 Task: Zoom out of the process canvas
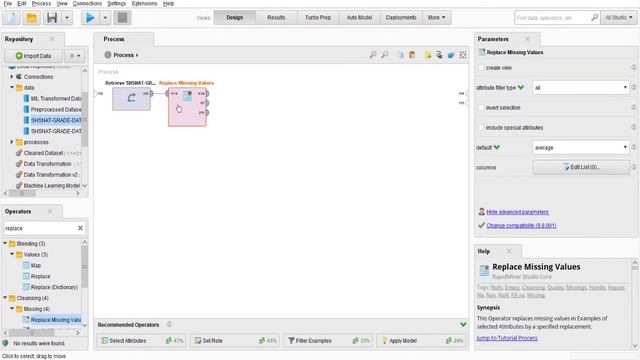coord(384,55)
